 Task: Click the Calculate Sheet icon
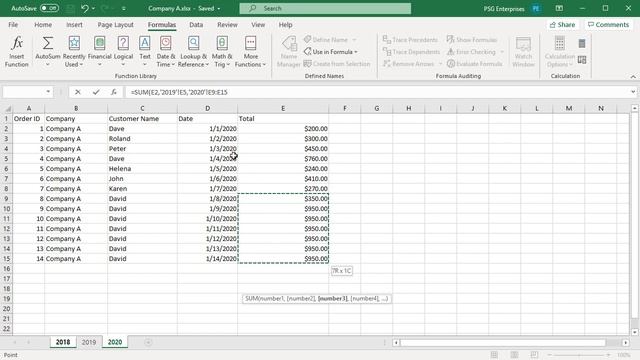coord(582,60)
